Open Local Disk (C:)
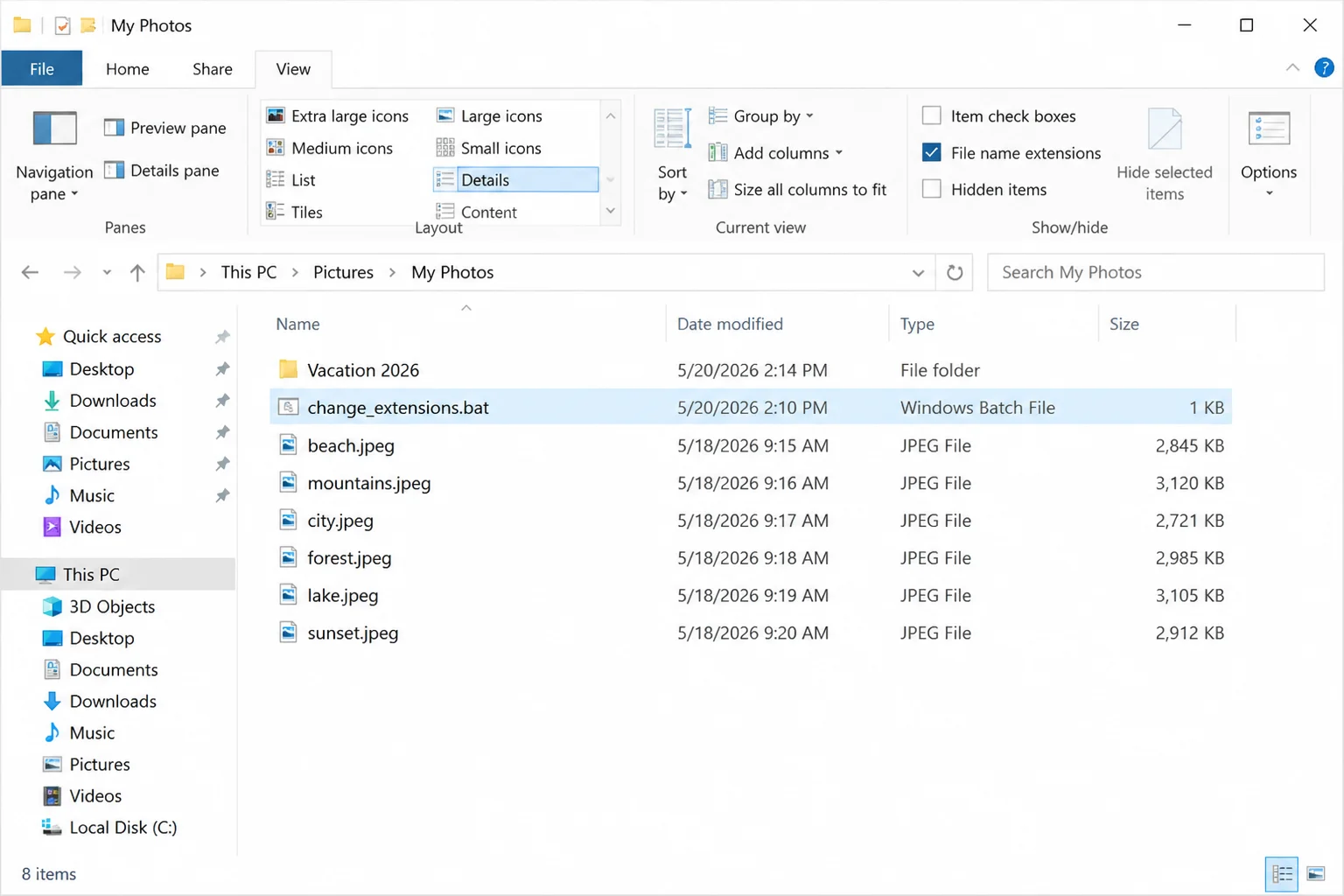Screen dimensions: 1344x896 [x=122, y=828]
